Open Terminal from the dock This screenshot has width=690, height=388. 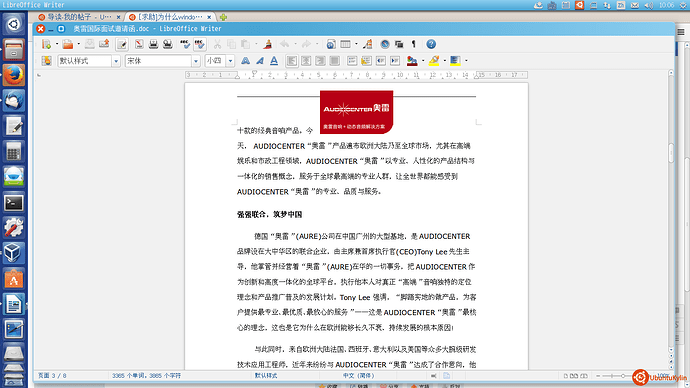14,203
